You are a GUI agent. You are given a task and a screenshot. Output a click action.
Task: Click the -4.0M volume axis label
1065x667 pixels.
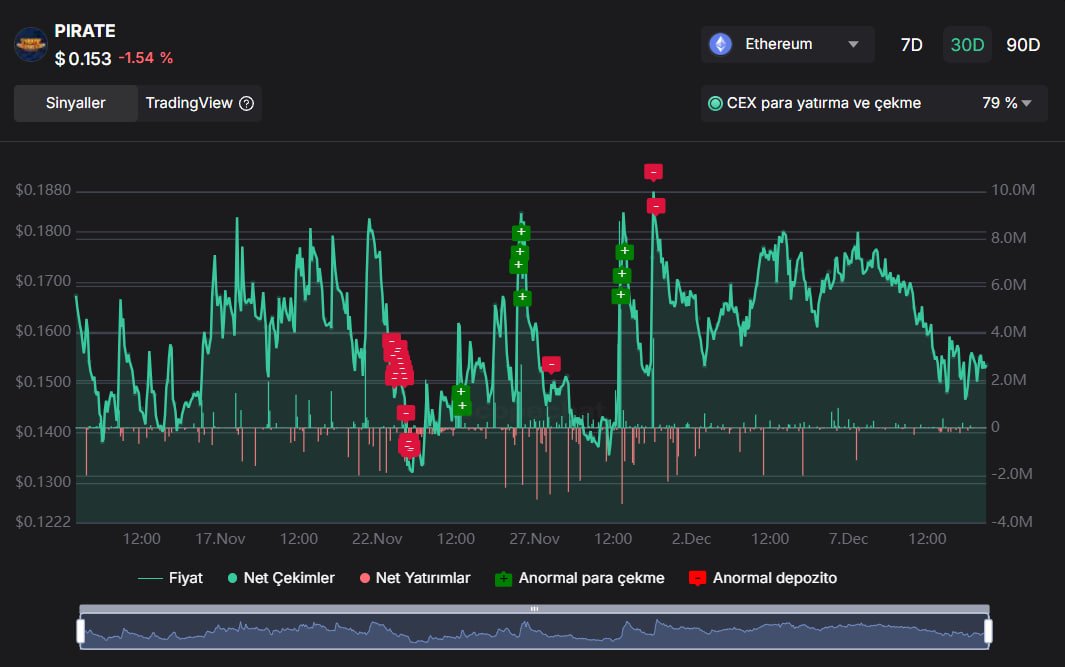(x=1012, y=522)
